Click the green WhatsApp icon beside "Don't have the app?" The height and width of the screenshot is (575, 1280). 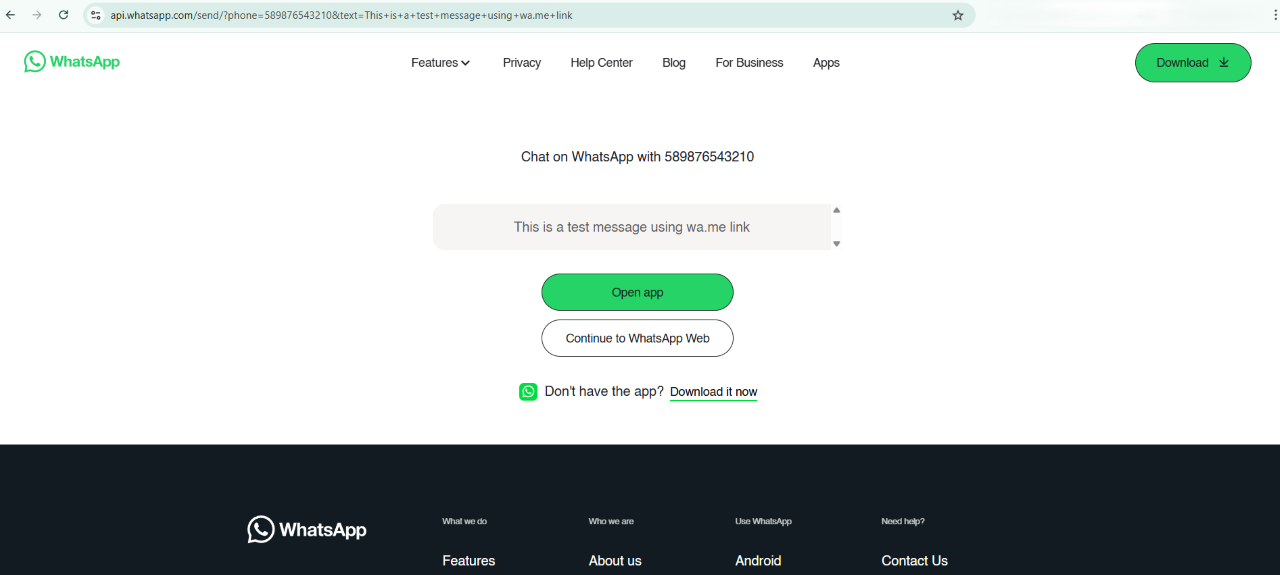click(528, 391)
